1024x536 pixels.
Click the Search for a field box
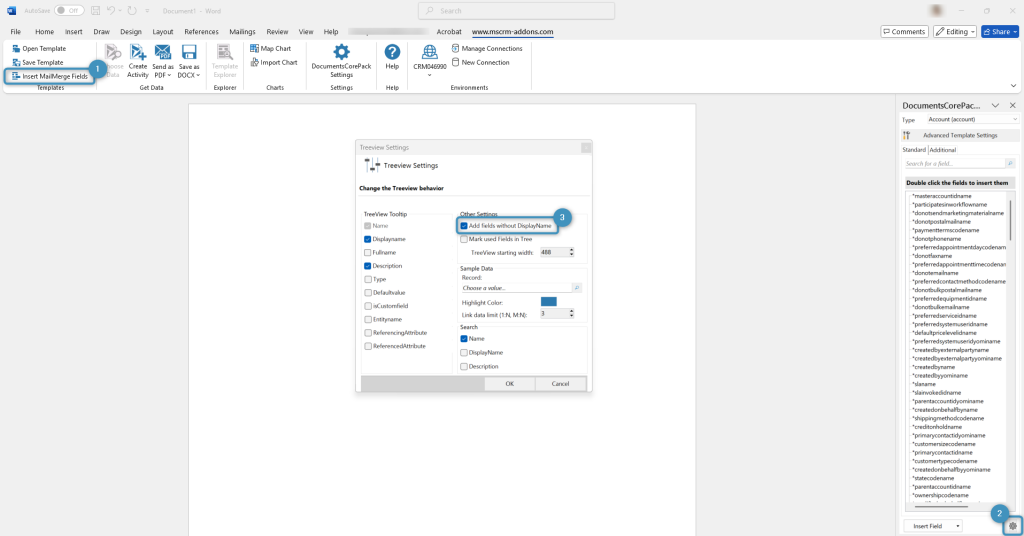coord(955,163)
